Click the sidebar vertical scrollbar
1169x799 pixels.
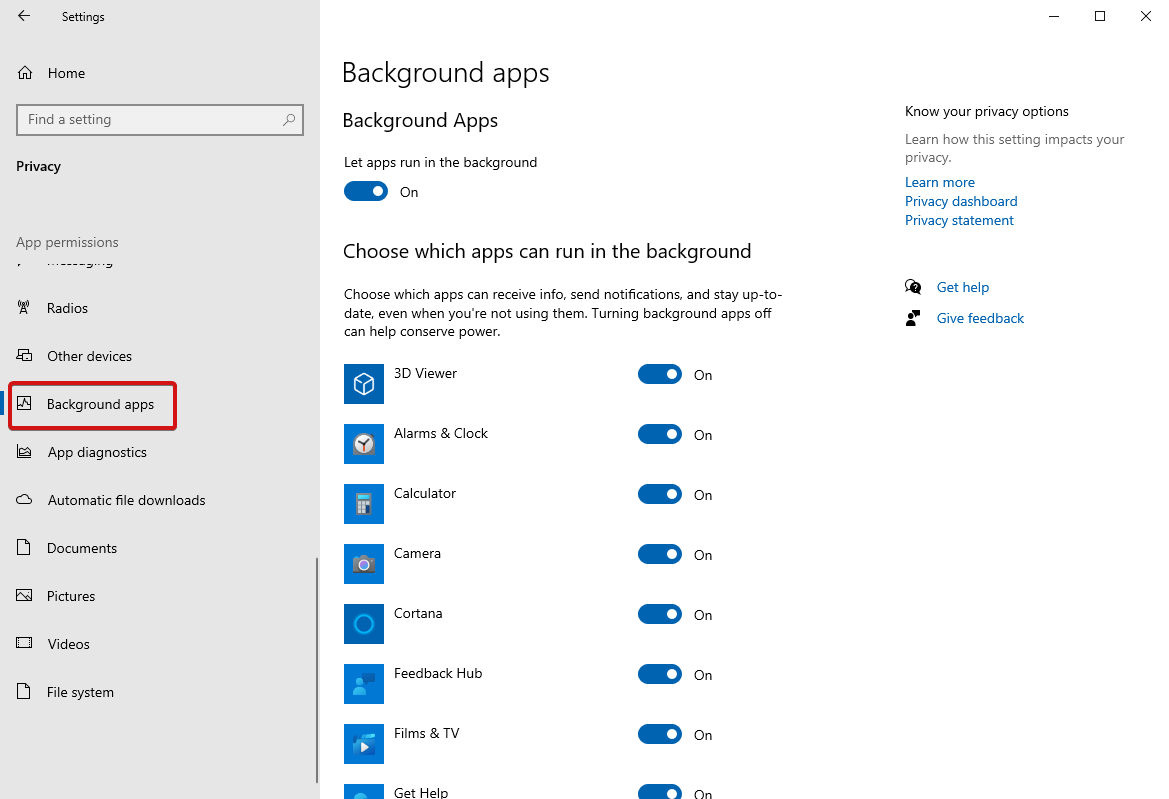pos(317,670)
